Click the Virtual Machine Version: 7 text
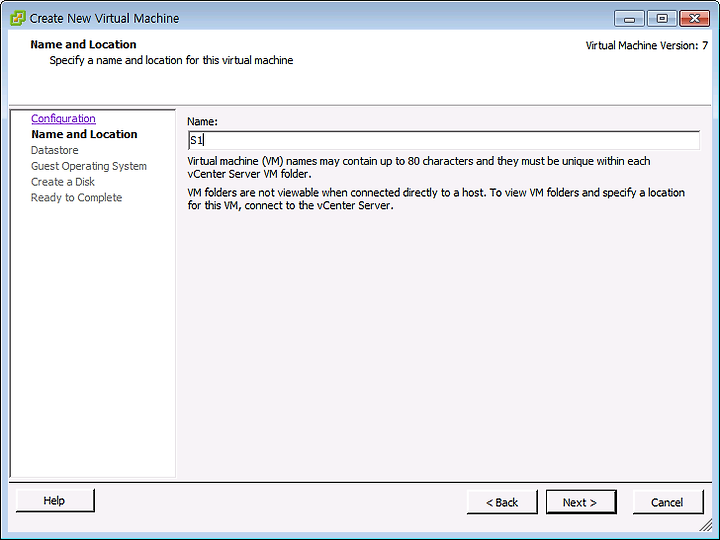 pos(647,45)
